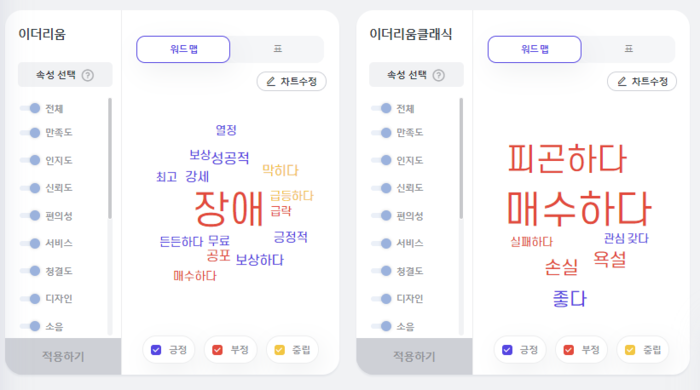Click the word 피곤하다 in 이더리움클래식 word cloud
Viewport: 700px width, 390px height.
coord(567,158)
